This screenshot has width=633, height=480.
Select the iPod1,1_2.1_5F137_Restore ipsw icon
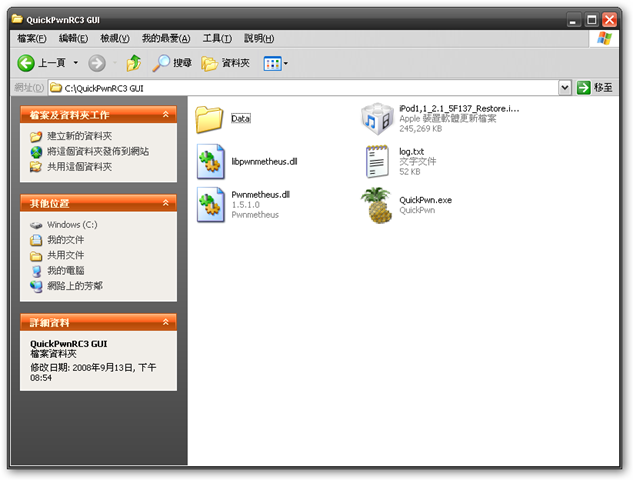(377, 119)
